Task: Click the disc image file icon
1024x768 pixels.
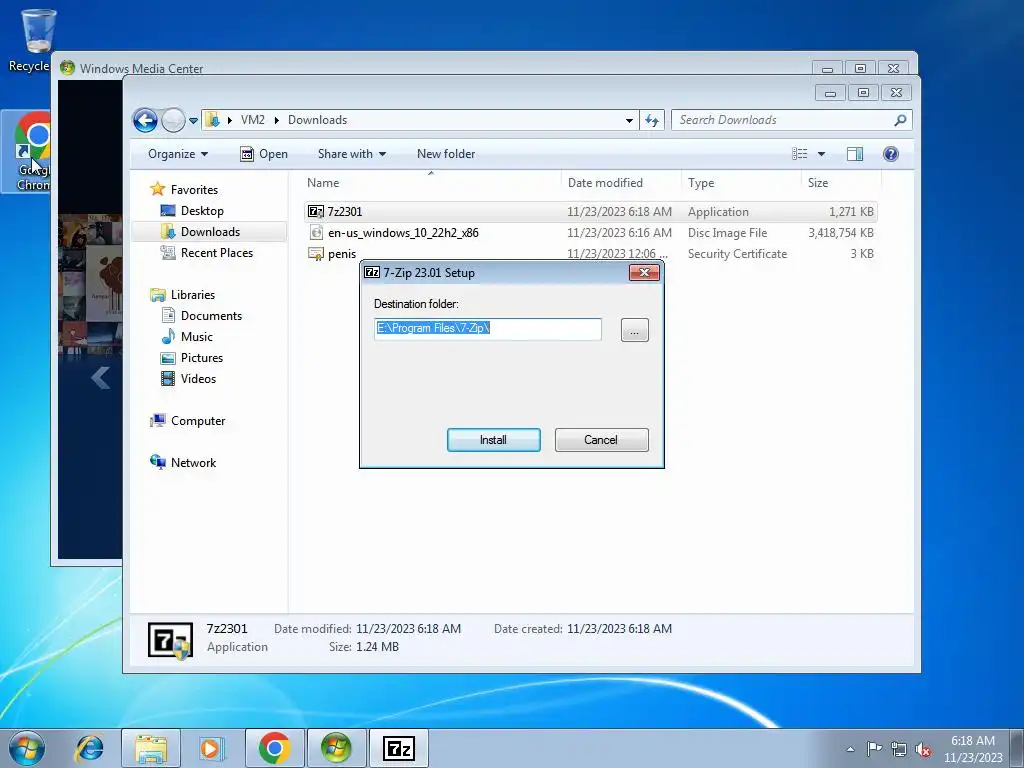Action: 316,232
